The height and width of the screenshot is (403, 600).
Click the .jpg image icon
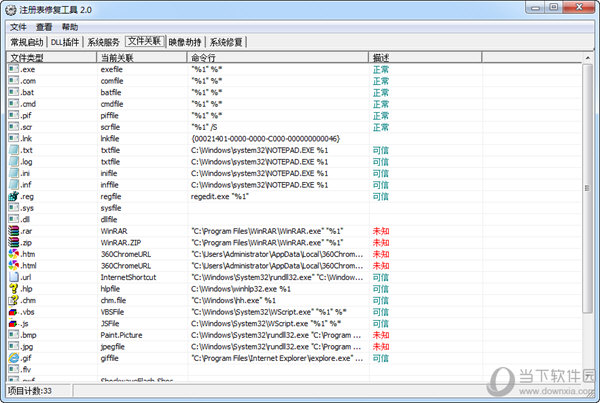14,346
